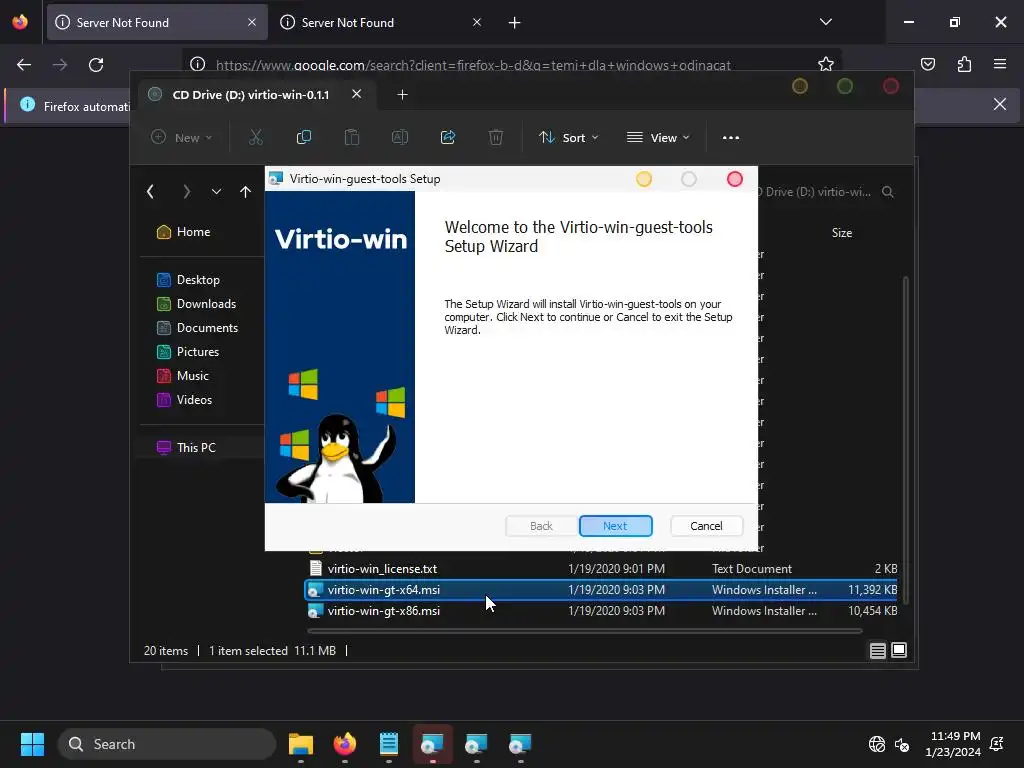Open the New dropdown in Explorer
This screenshot has height=768, width=1024.
[182, 138]
